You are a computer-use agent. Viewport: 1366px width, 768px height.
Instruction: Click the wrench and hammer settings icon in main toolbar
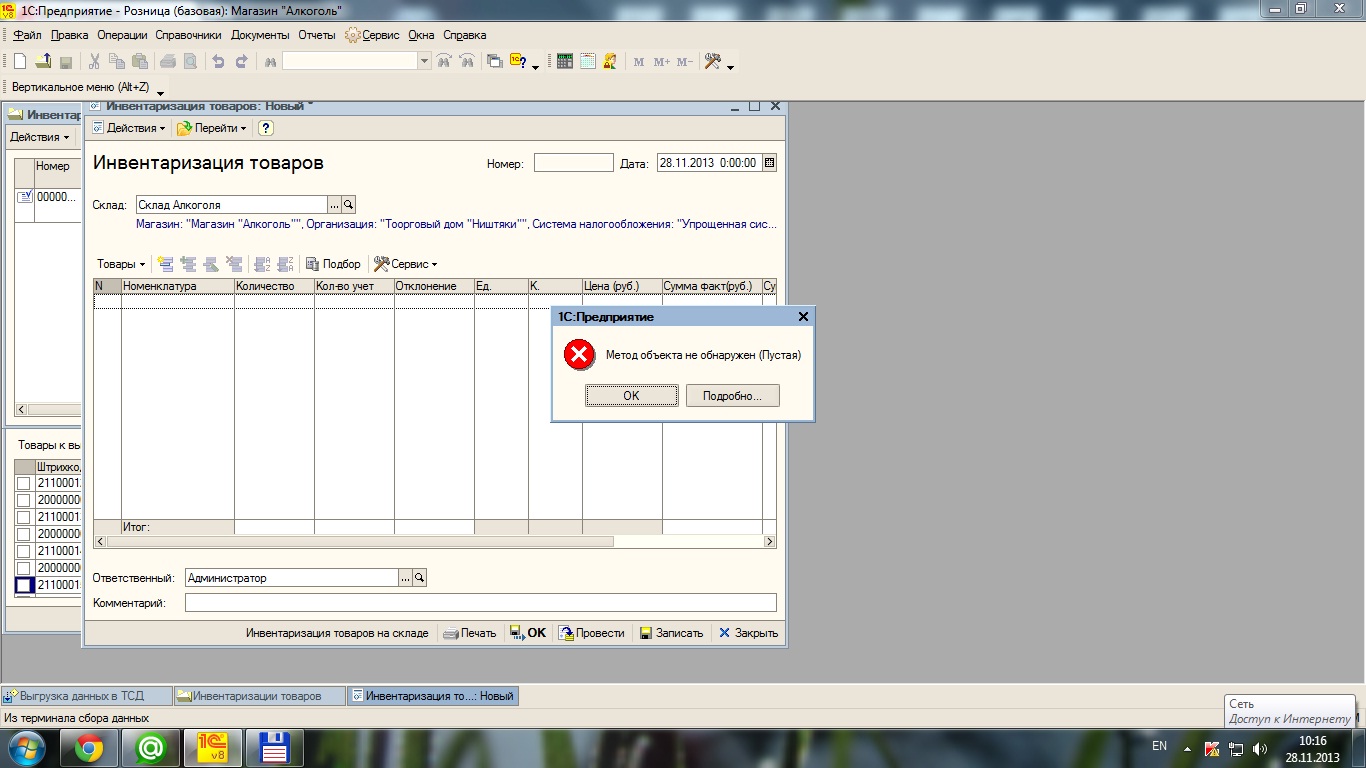point(713,62)
